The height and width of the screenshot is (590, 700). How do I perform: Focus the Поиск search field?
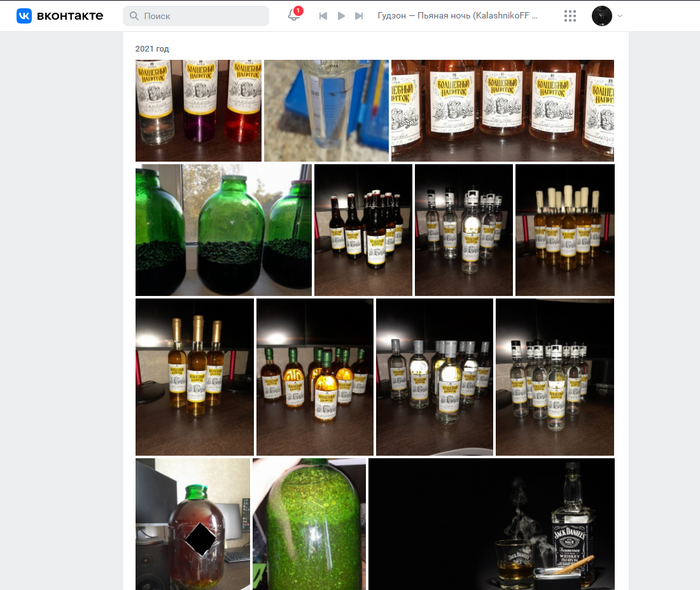coord(196,16)
